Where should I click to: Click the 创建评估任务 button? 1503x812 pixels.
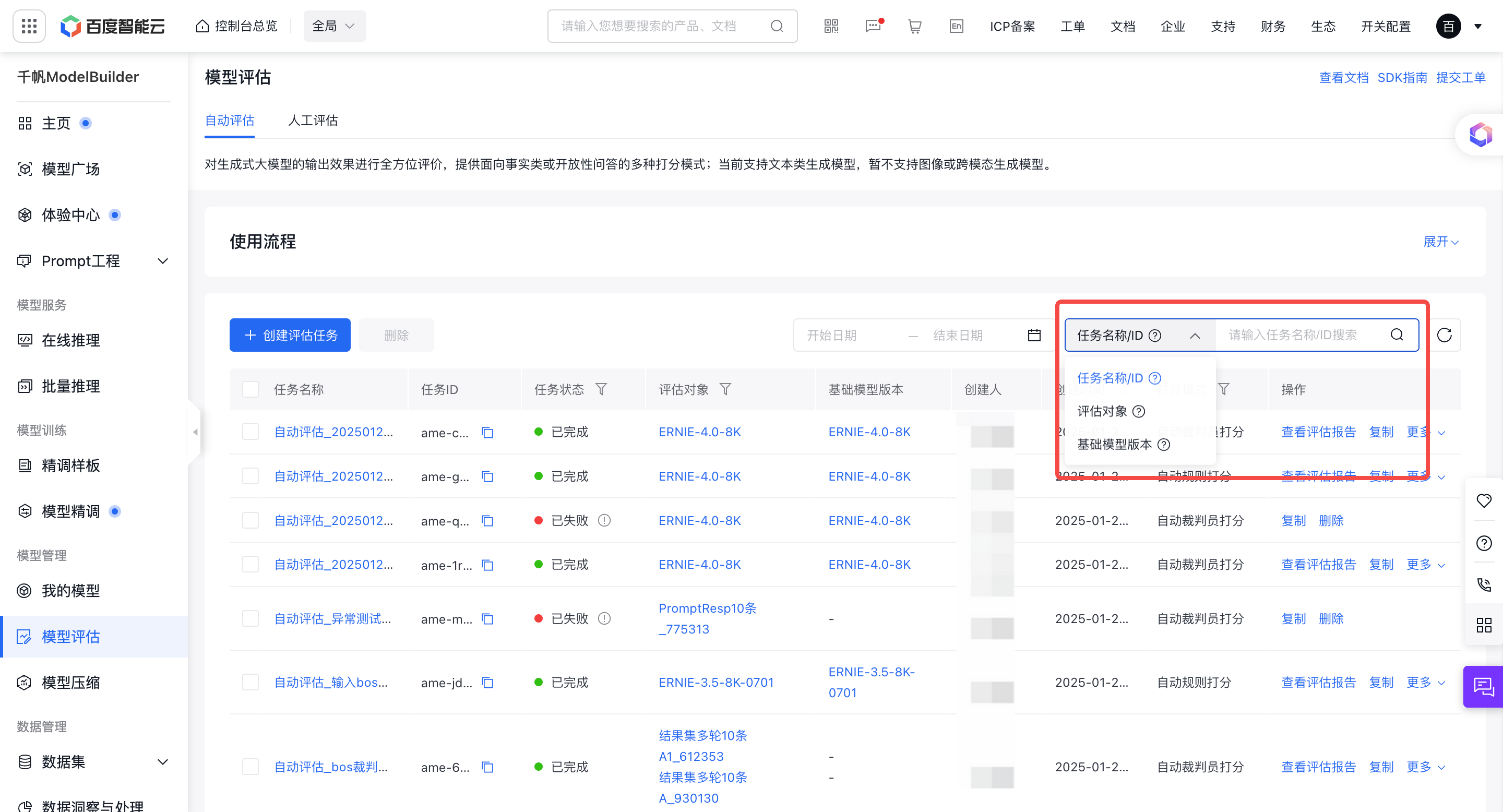click(x=290, y=335)
